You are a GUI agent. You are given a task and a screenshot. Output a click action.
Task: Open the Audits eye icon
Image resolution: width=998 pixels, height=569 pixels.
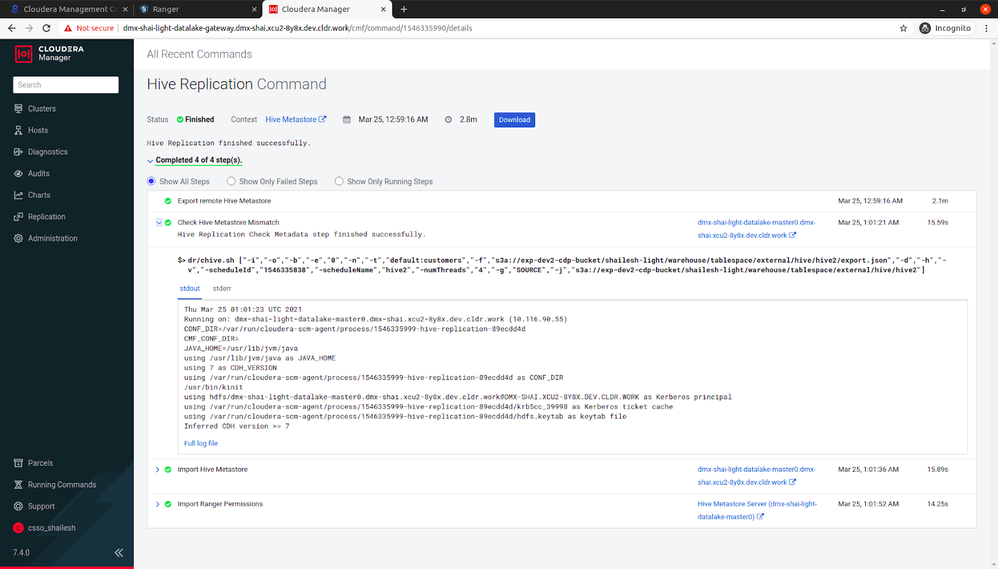point(18,174)
